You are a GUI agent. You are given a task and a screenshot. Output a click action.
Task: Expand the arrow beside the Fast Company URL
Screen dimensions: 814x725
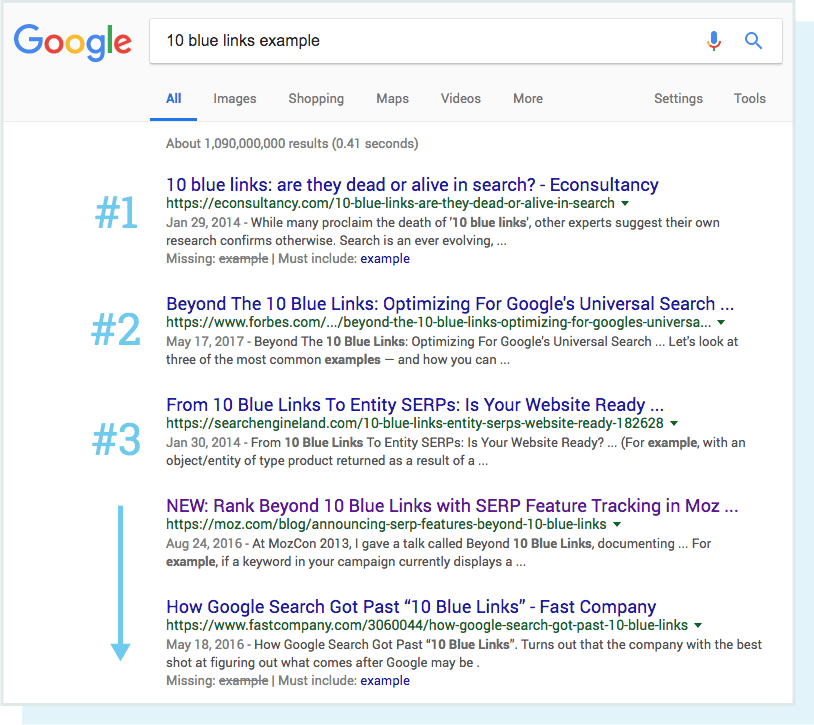pos(698,624)
